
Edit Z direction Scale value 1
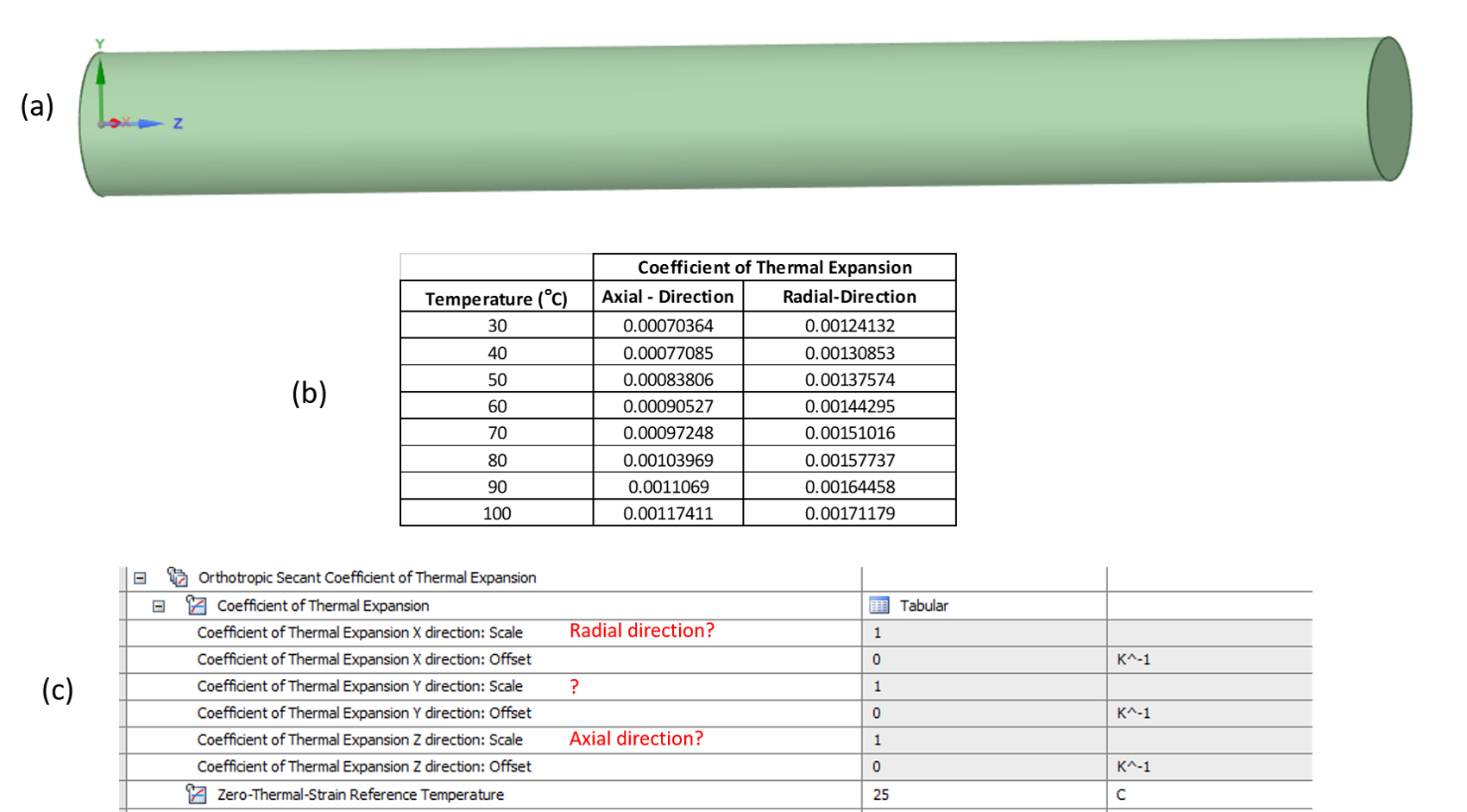(x=984, y=740)
